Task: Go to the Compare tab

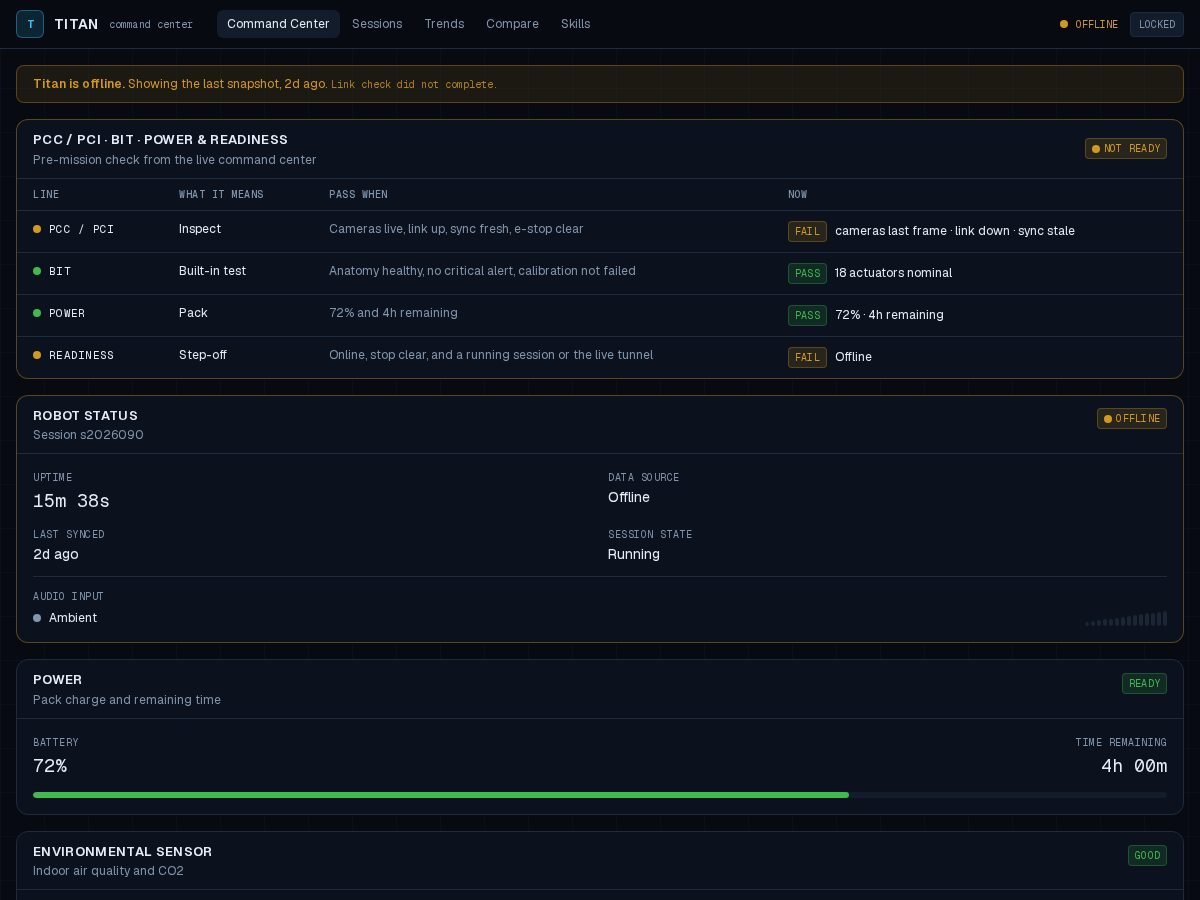Action: (x=512, y=24)
